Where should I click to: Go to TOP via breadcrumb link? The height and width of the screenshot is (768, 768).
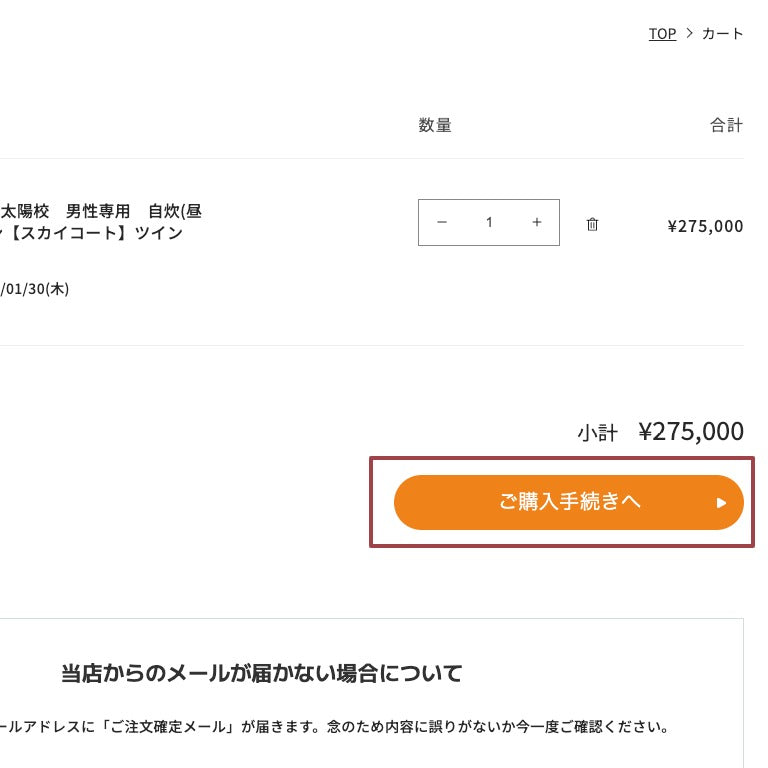662,34
